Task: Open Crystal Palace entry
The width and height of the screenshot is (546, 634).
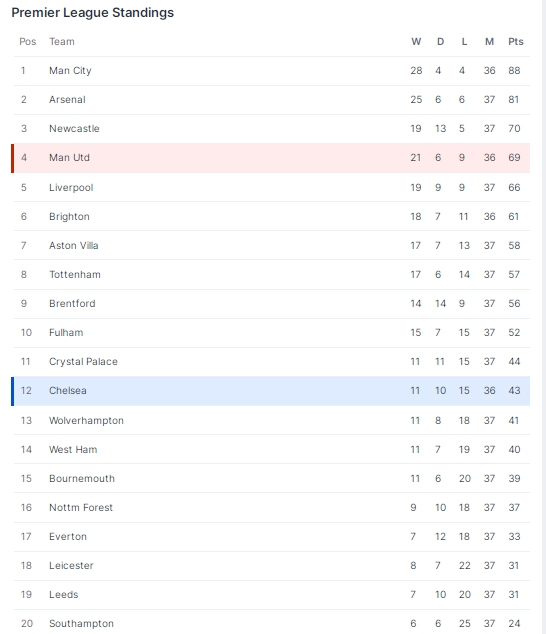Action: (83, 361)
